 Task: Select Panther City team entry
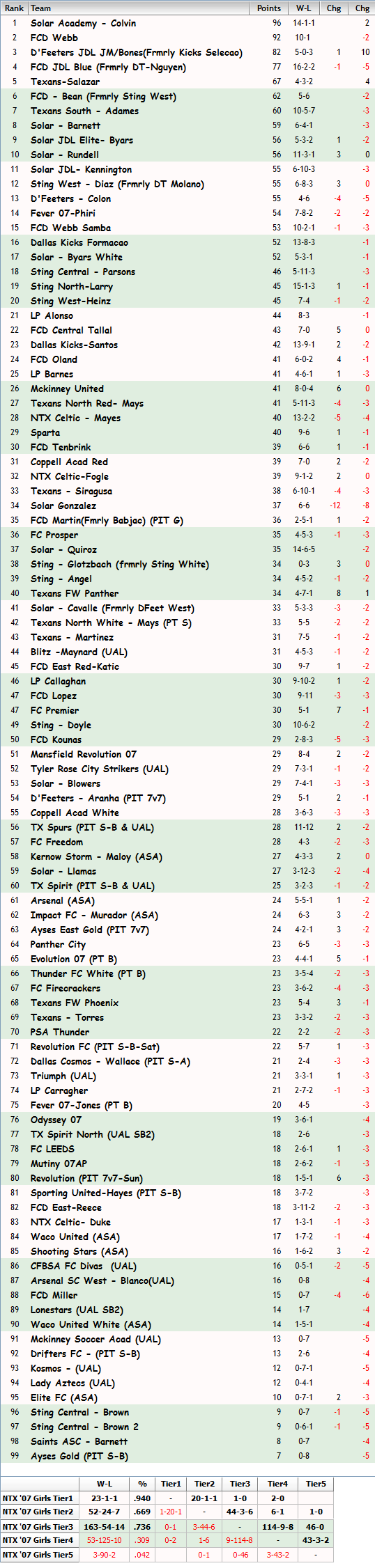pyautogui.click(x=187, y=944)
